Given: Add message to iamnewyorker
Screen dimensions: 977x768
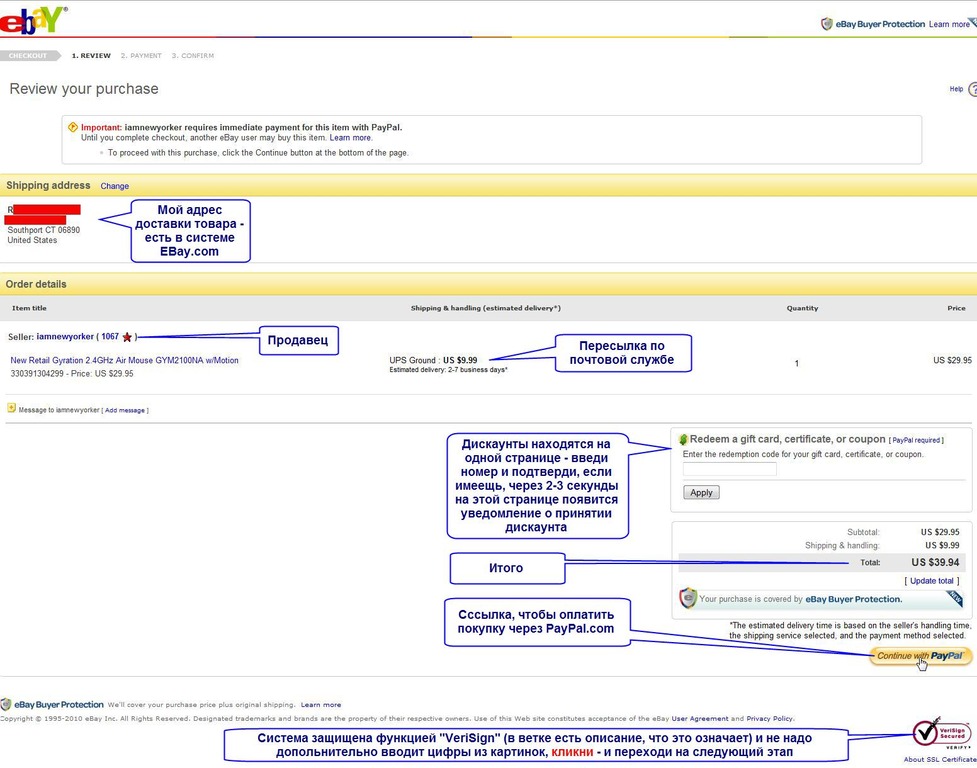Looking at the screenshot, I should (x=125, y=410).
